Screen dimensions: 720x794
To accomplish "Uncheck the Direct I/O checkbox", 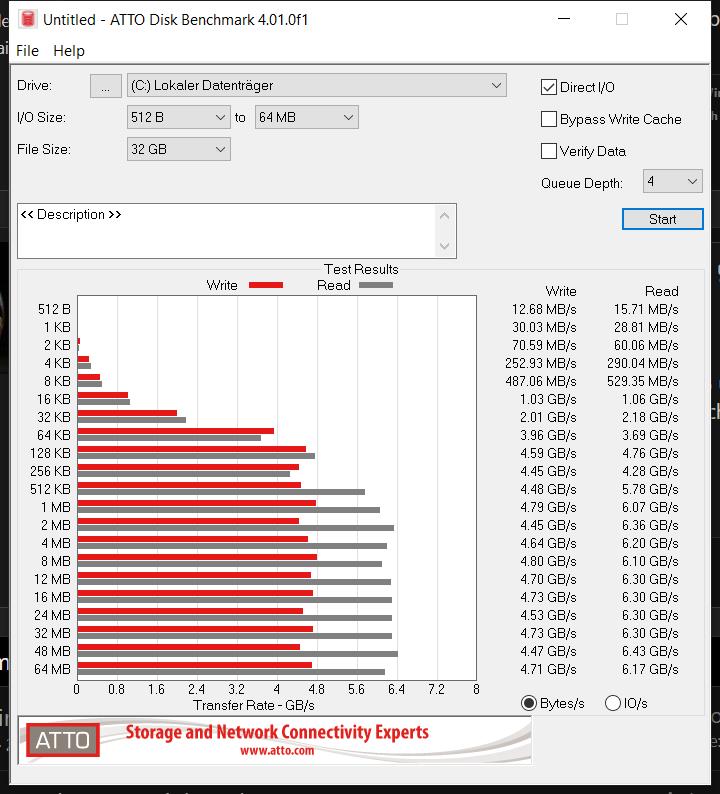I will coord(549,87).
